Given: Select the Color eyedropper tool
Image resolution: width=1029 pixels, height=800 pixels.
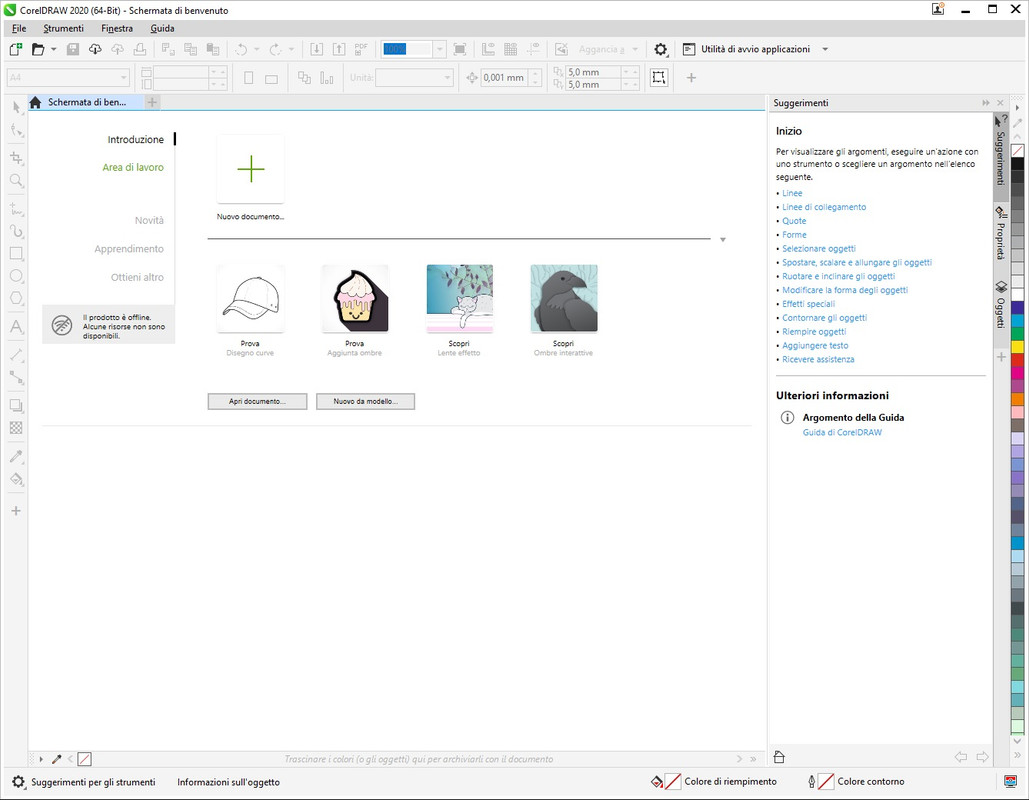Looking at the screenshot, I should (16, 456).
